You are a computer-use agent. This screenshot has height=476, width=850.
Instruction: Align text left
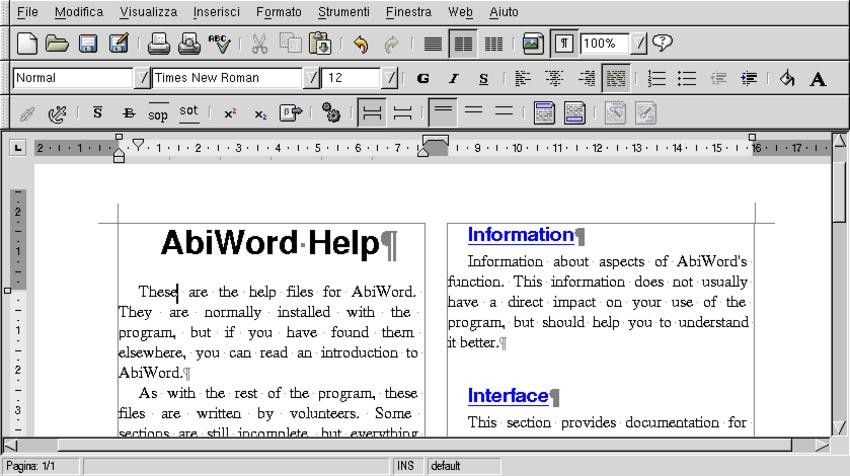coord(523,79)
